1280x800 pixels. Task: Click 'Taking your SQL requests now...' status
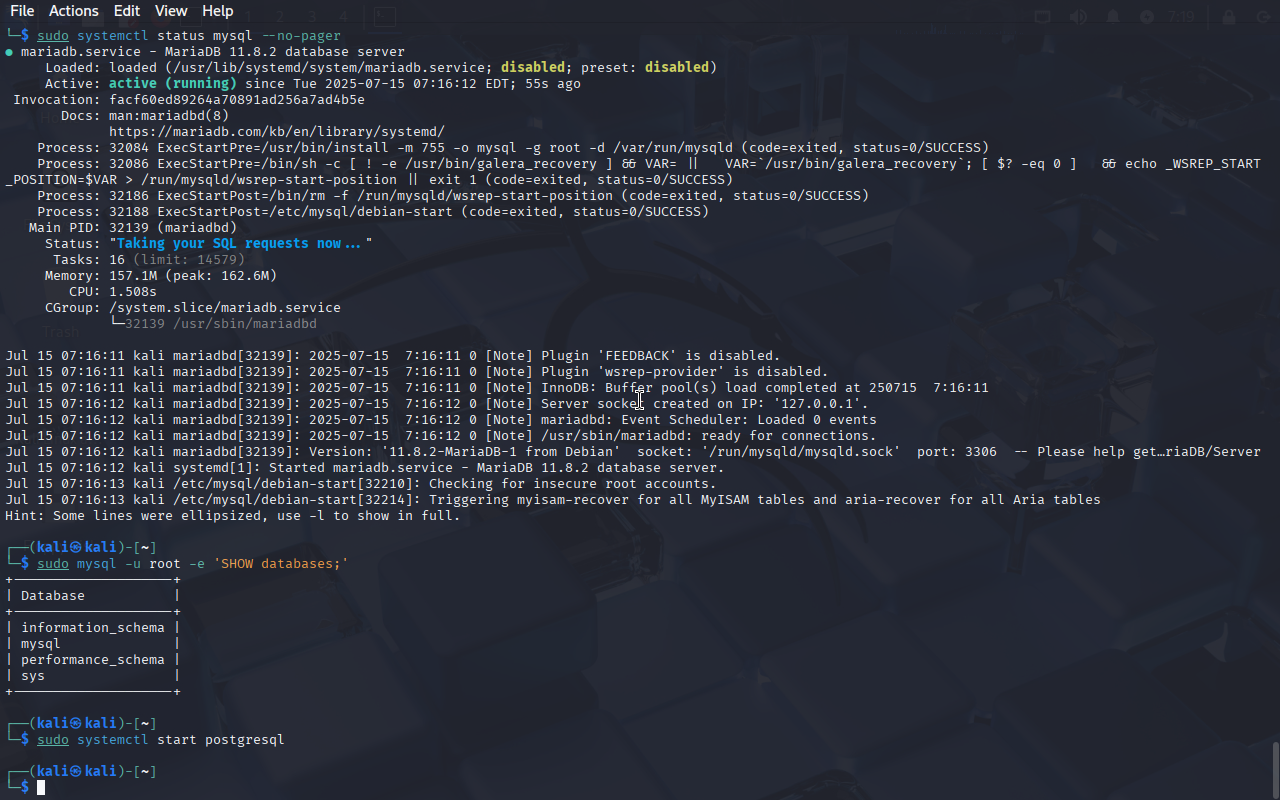coord(241,244)
